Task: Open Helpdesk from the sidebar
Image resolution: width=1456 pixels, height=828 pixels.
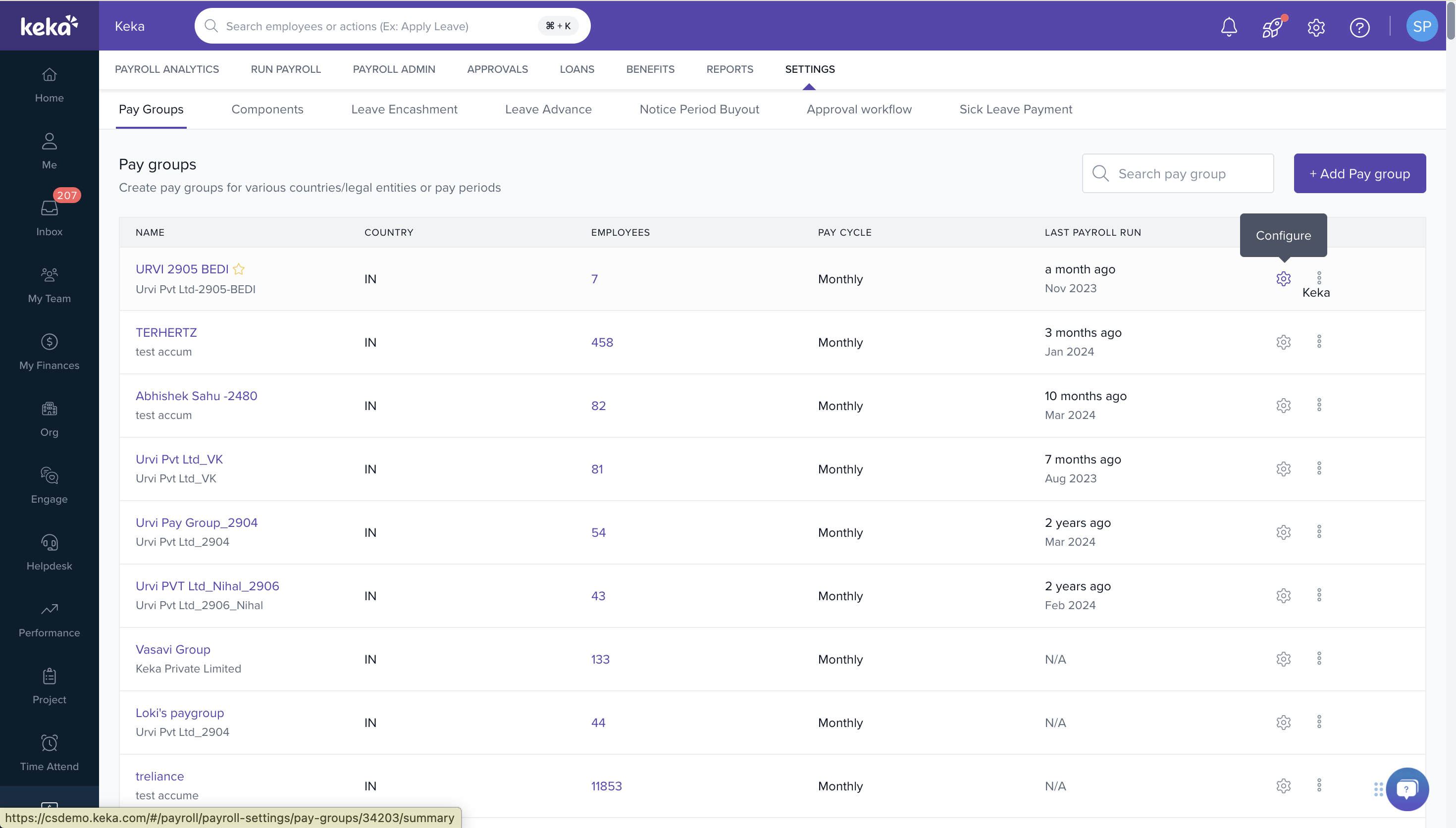Action: point(50,552)
